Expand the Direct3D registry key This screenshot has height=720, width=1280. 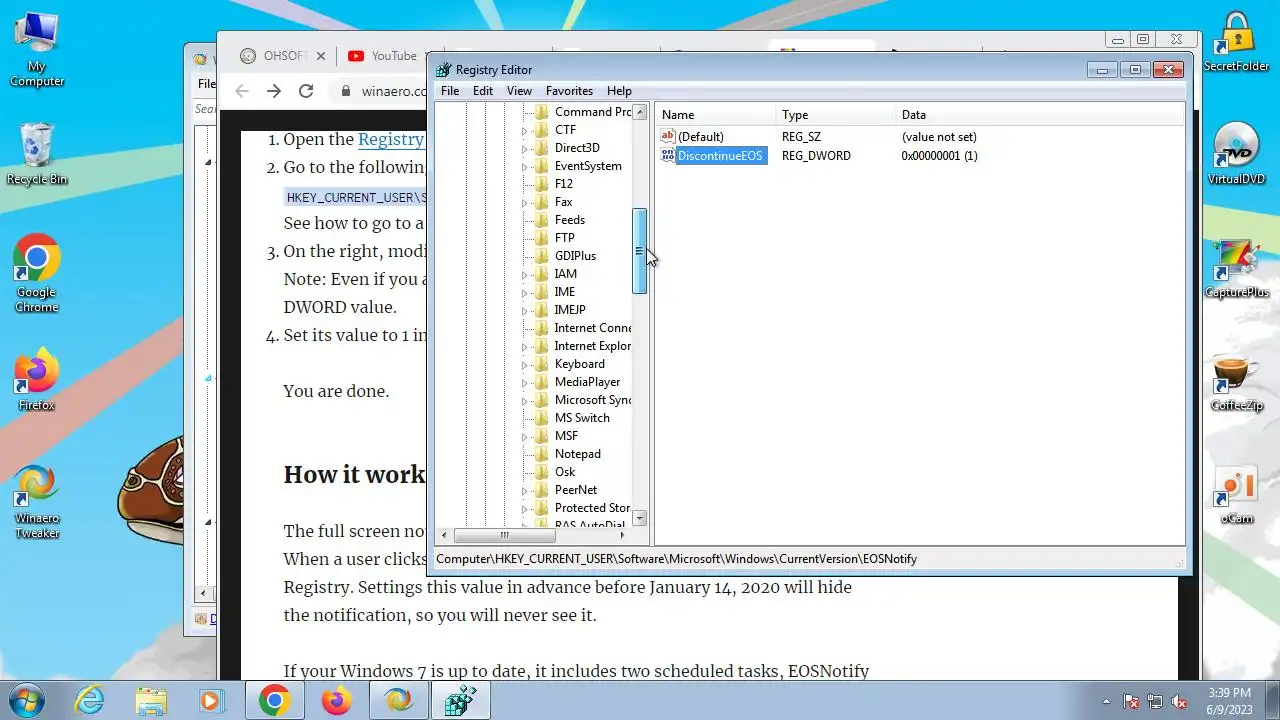(524, 148)
